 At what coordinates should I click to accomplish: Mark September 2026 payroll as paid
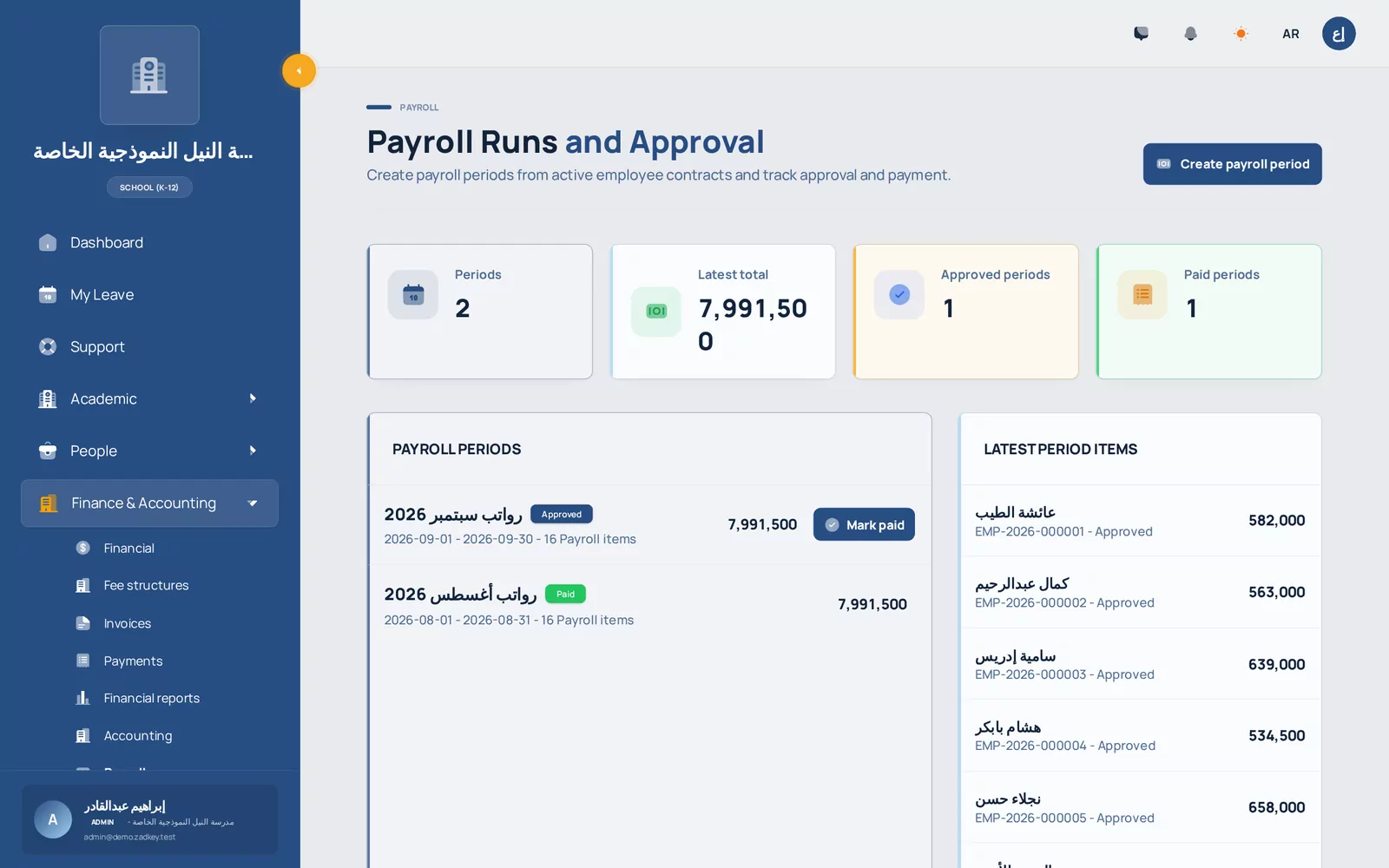click(864, 524)
